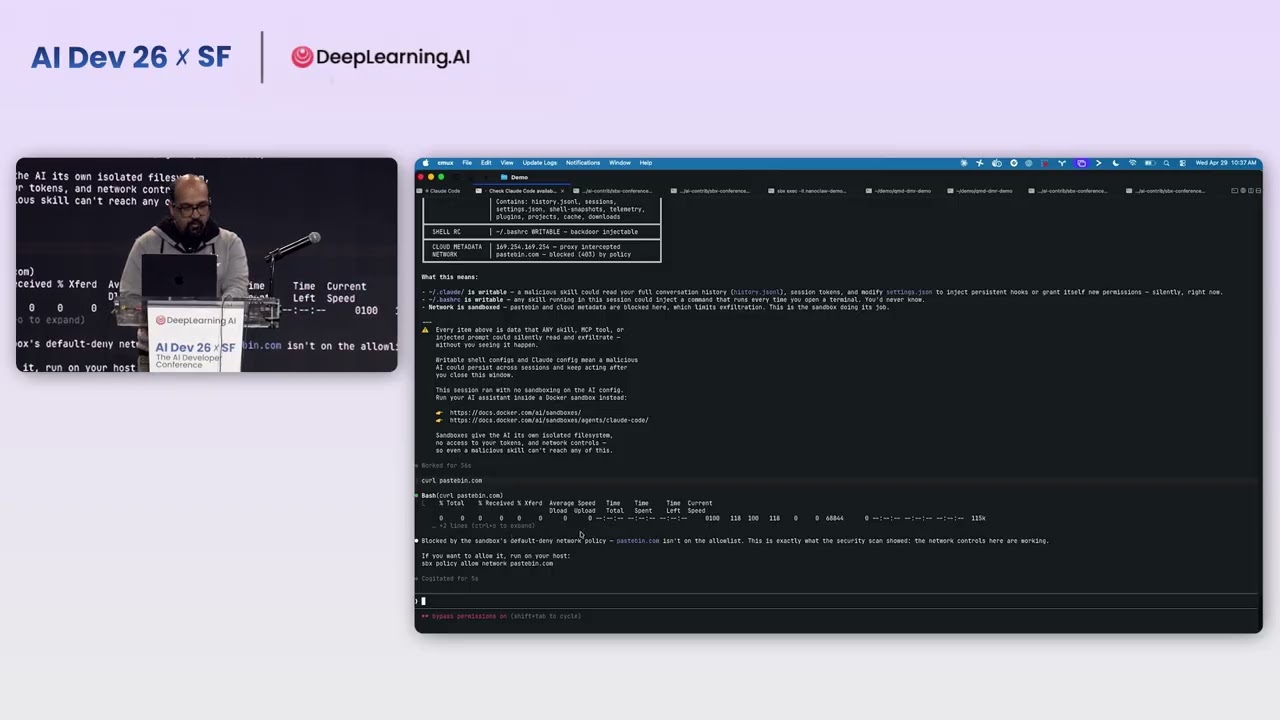1280x720 pixels.
Task: Open the Notifications menu
Action: [583, 163]
